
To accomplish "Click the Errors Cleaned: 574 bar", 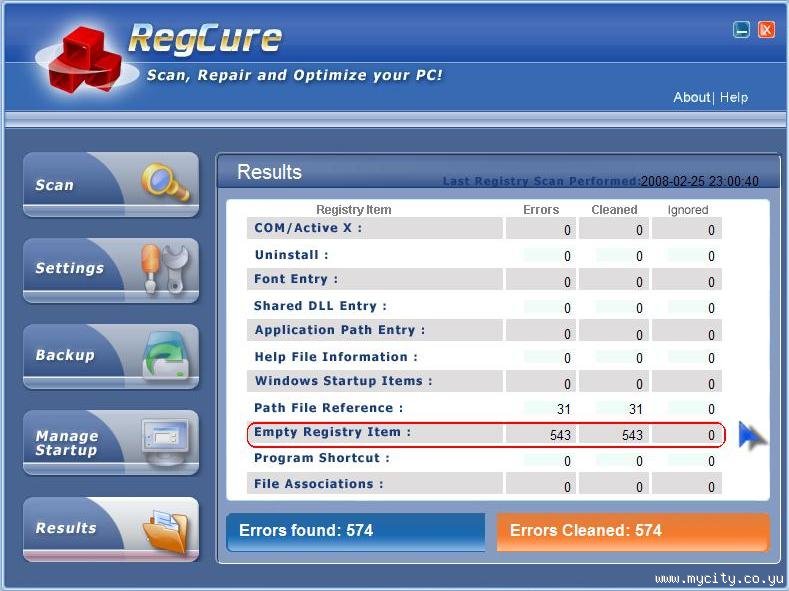I will point(633,532).
